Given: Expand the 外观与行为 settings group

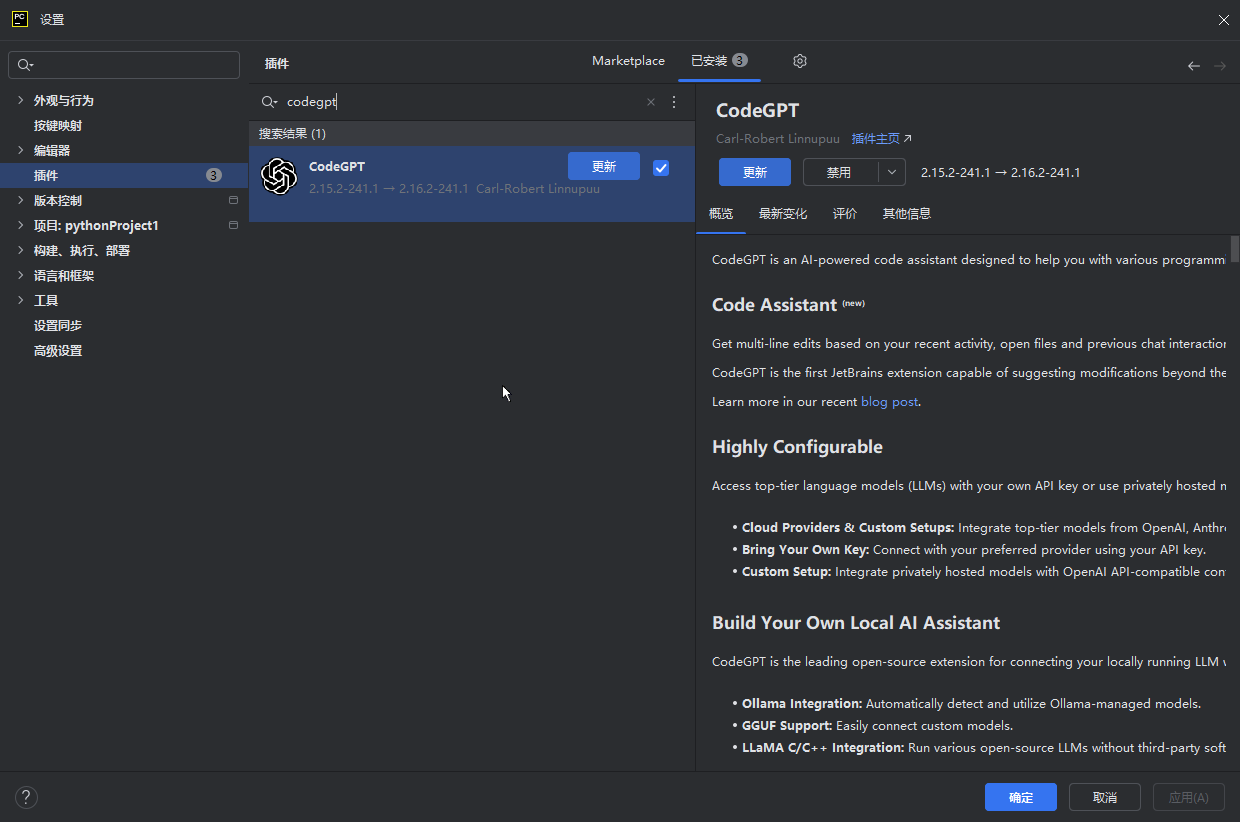Looking at the screenshot, I should pyautogui.click(x=20, y=100).
